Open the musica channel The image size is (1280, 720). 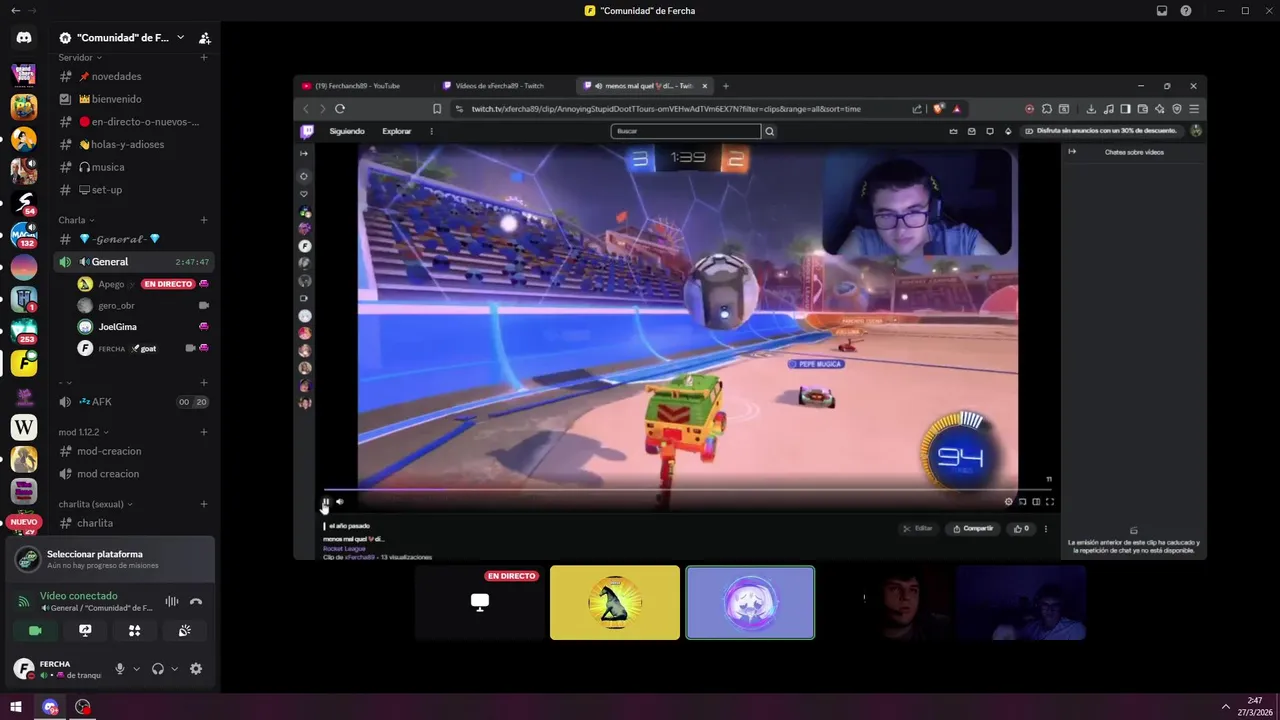(134, 167)
